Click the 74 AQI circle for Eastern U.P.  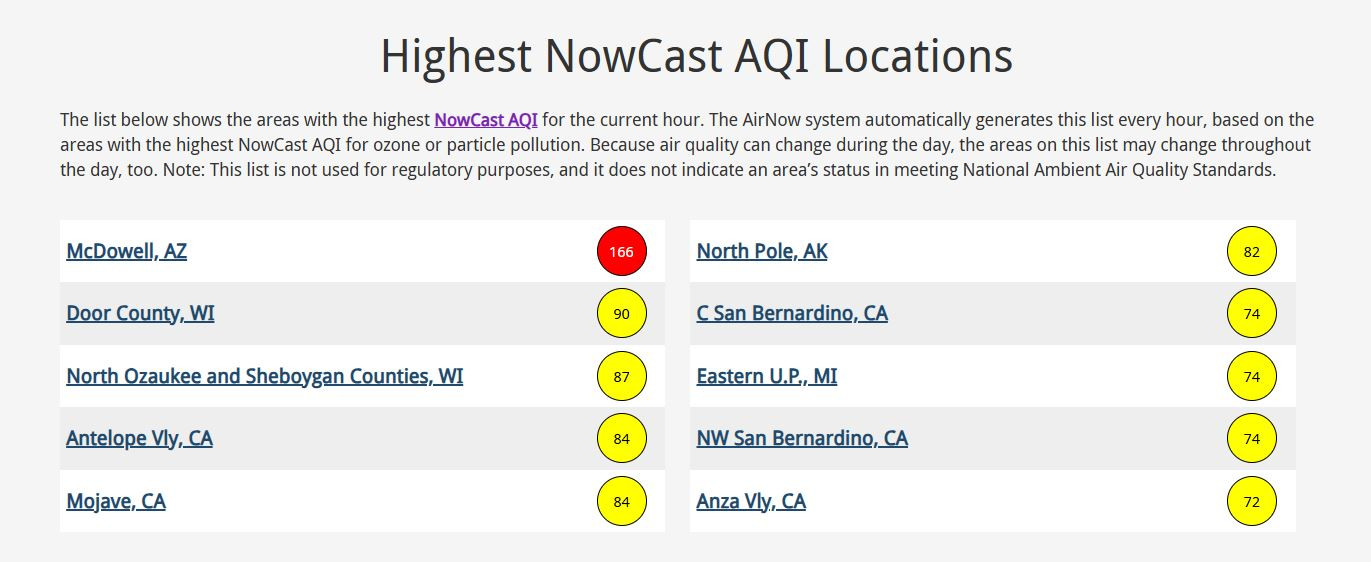pyautogui.click(x=1252, y=377)
